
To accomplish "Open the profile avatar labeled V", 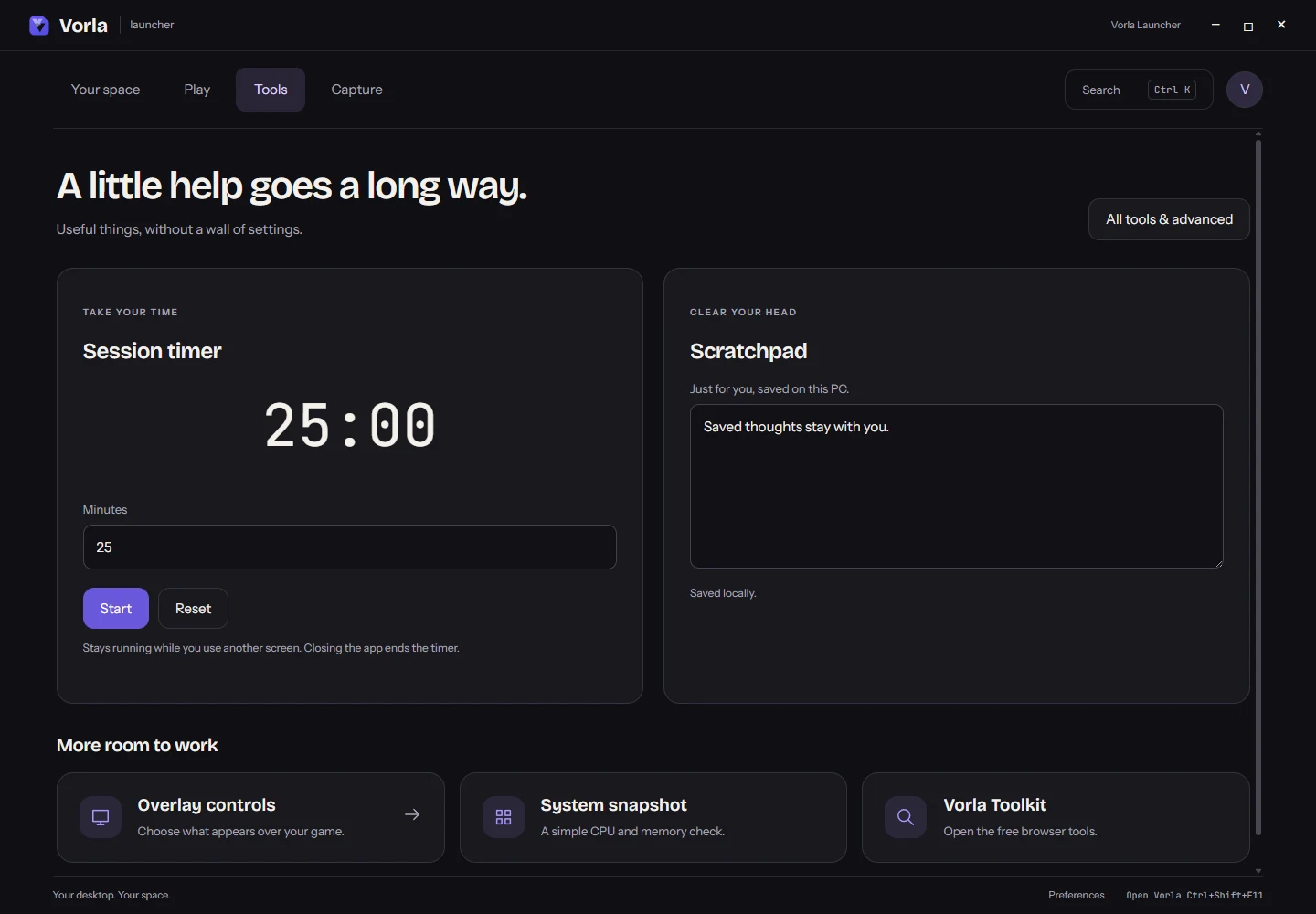I will (1245, 90).
